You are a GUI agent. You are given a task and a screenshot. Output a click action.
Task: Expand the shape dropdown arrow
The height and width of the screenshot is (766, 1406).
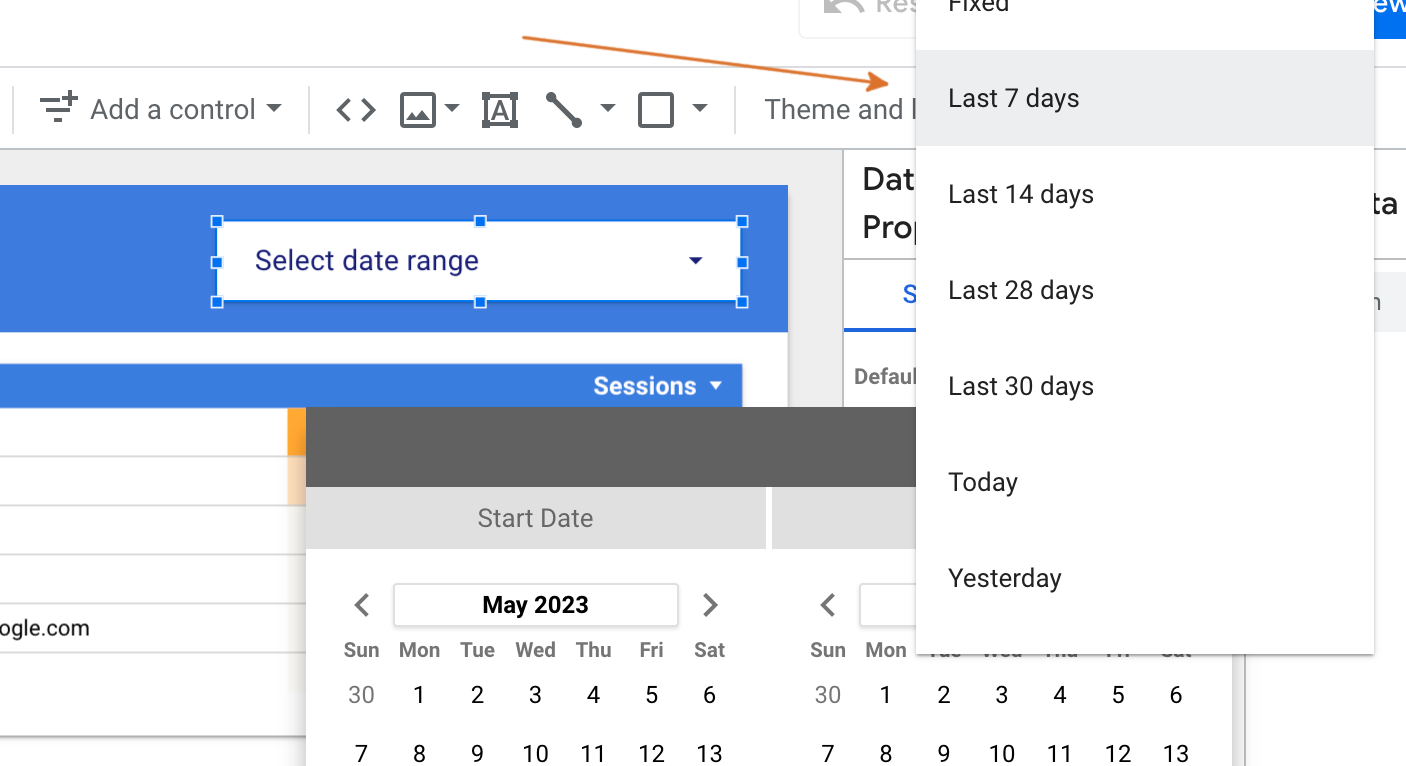pyautogui.click(x=700, y=108)
